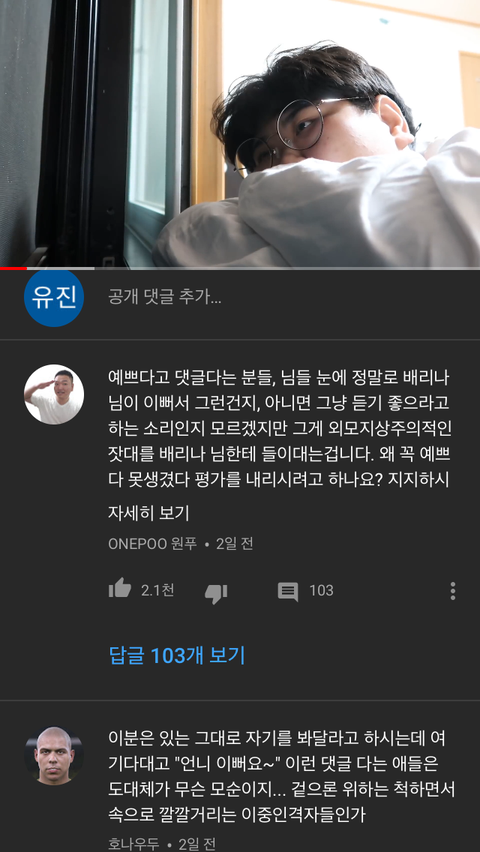
Task: Seek into the gray buffered progress segment
Action: pyautogui.click(x=60, y=268)
